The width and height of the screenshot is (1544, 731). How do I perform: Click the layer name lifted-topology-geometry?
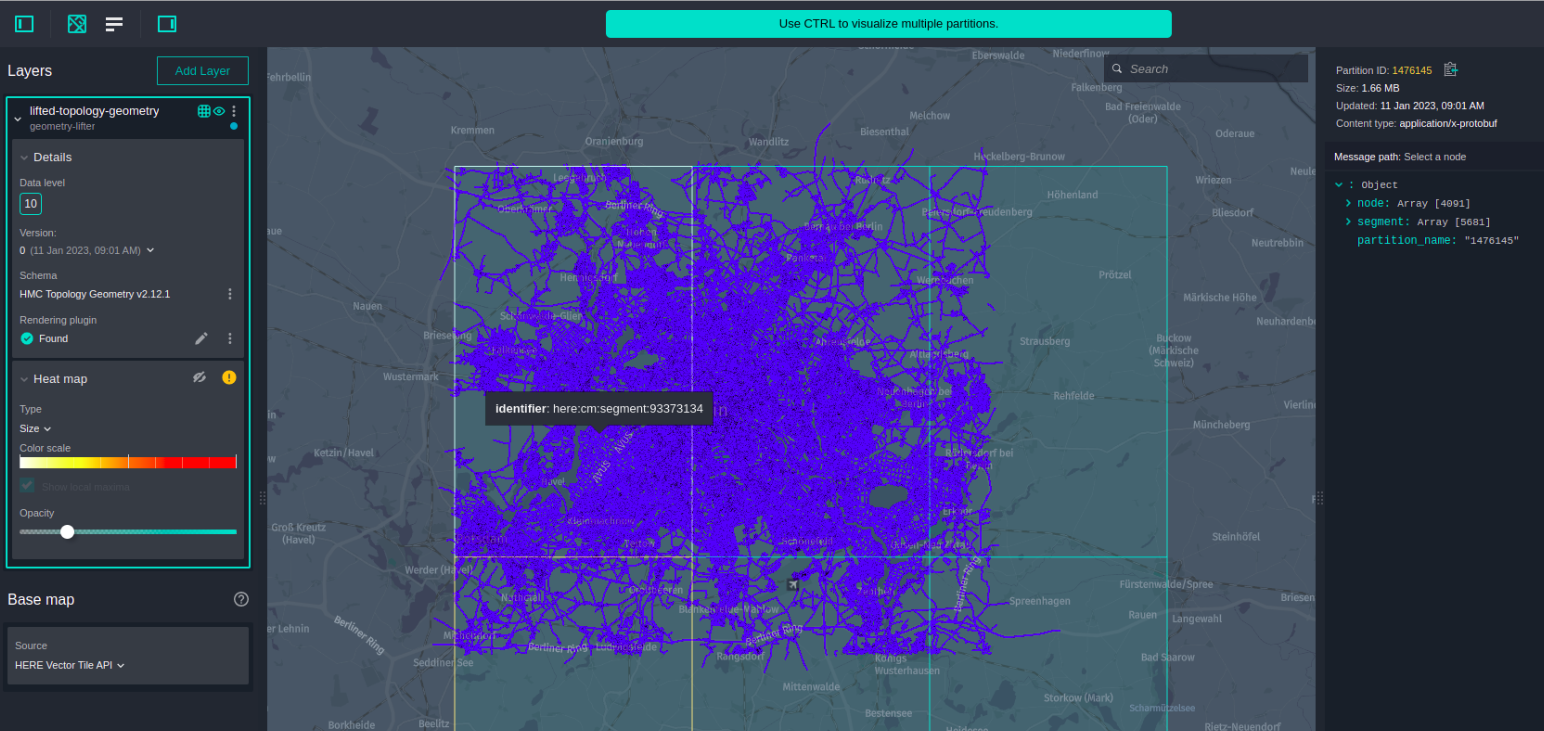(x=94, y=111)
